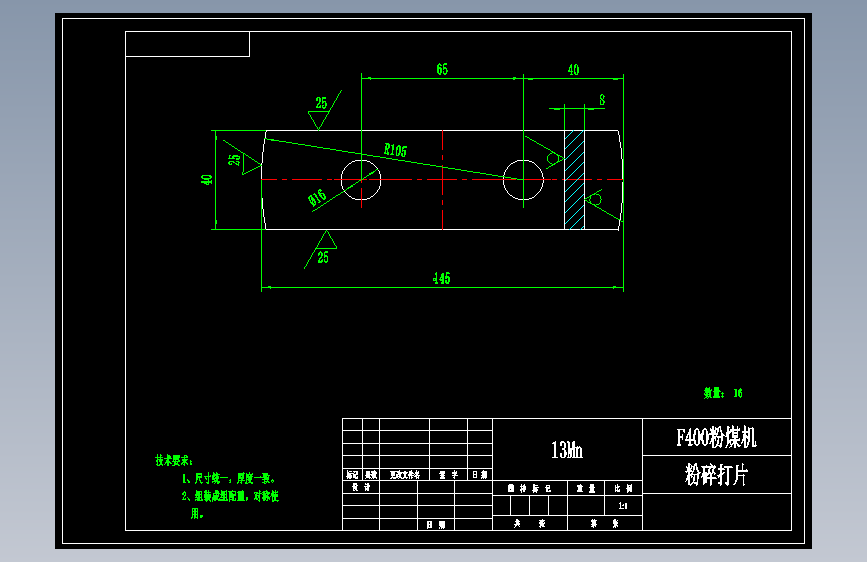Click the empty rectangle at drawing frame corner
Viewport: 867px width, 562px height.
(187, 44)
